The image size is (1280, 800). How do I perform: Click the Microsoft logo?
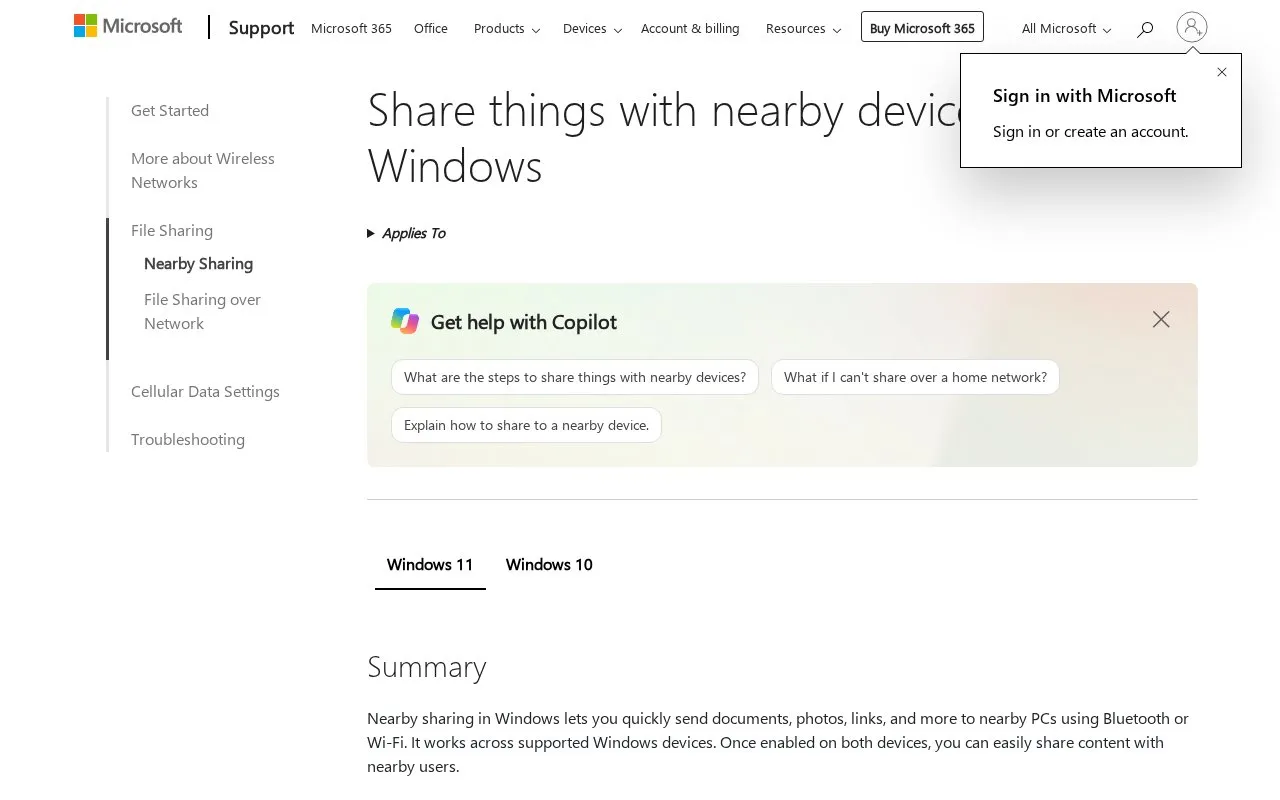click(x=128, y=27)
